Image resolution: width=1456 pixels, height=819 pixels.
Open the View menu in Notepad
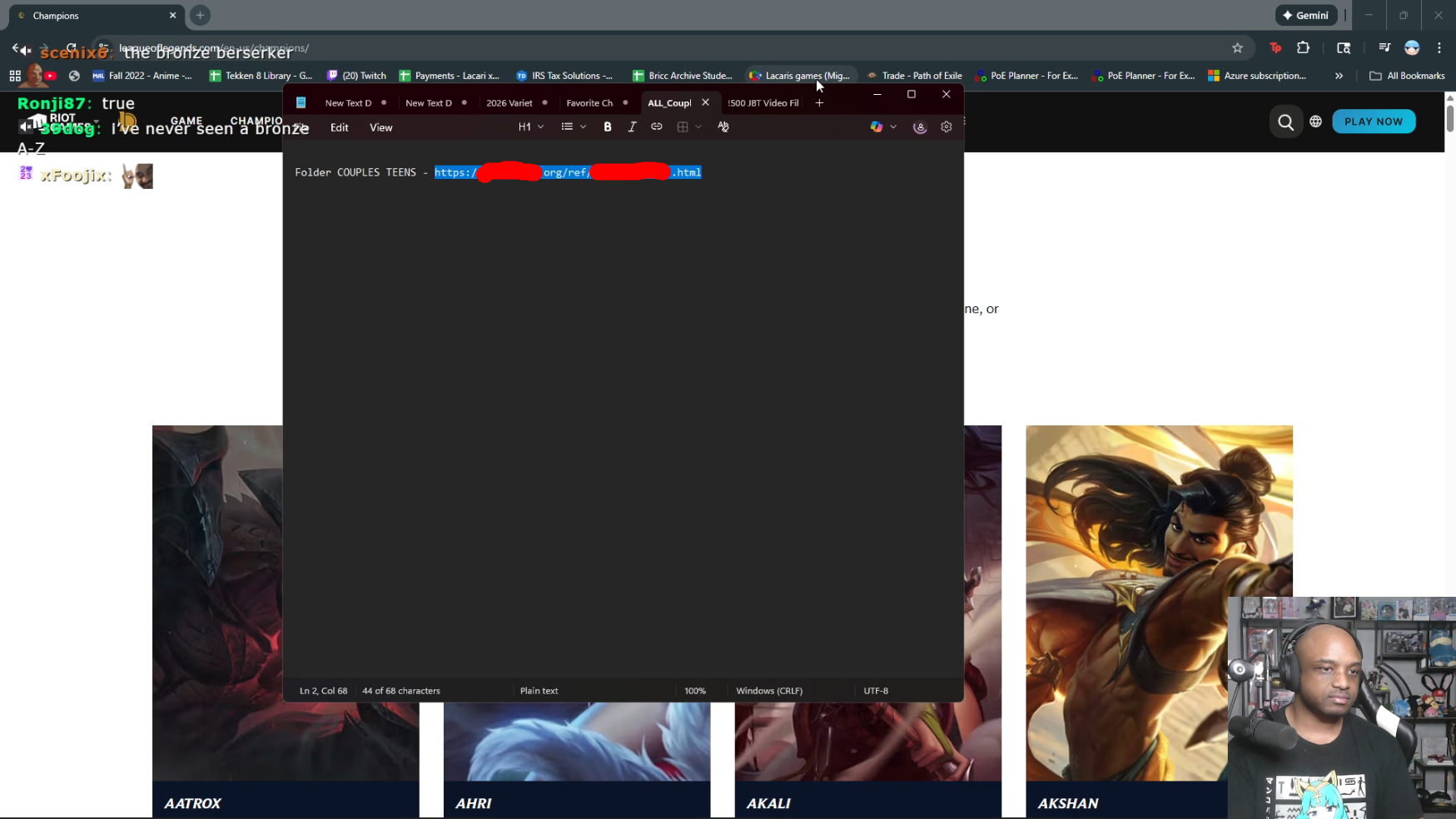381,127
